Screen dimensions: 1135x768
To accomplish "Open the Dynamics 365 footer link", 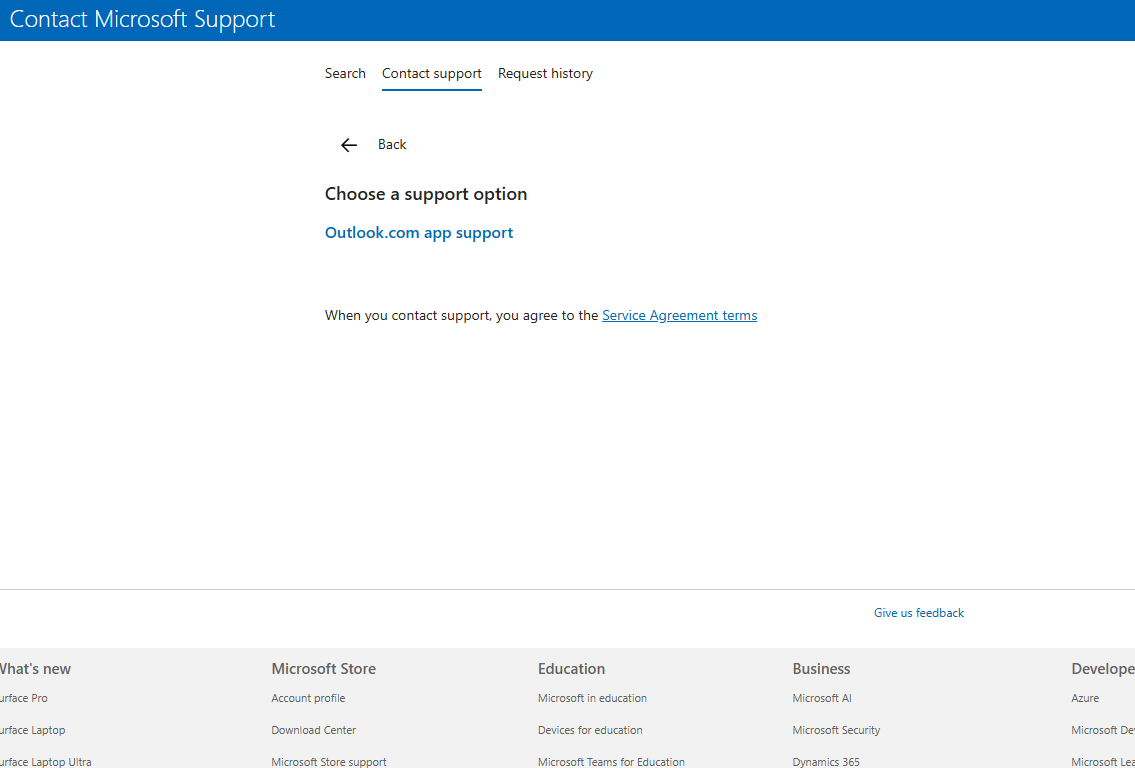I will [x=826, y=762].
